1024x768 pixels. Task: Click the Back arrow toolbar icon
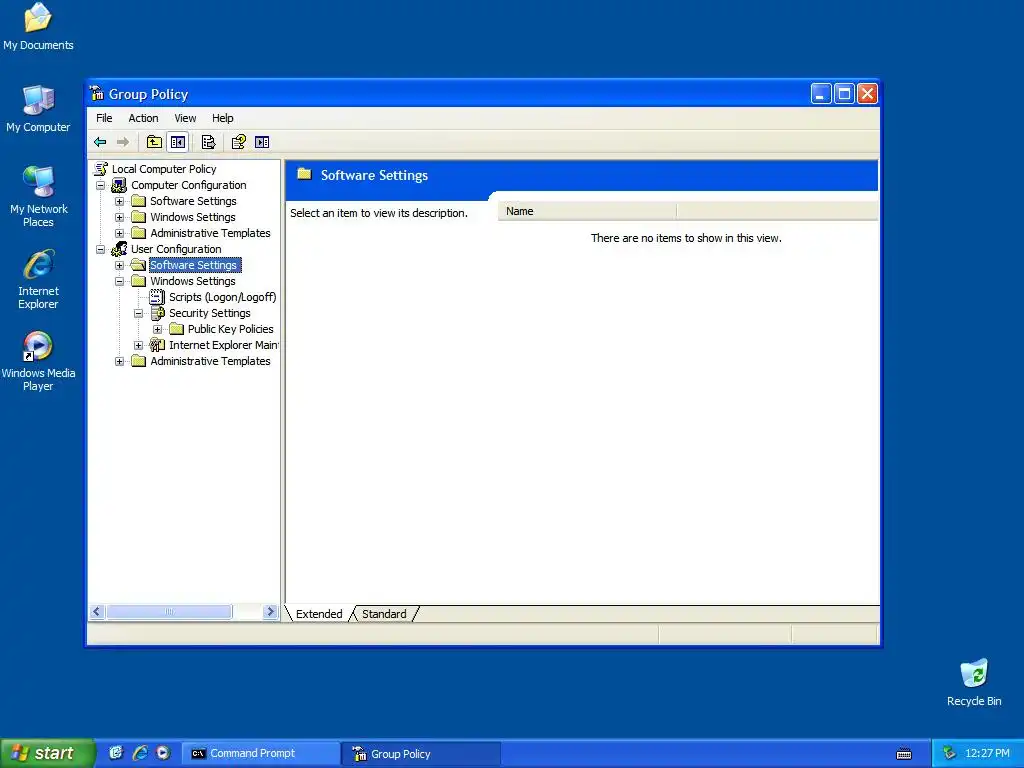(100, 142)
